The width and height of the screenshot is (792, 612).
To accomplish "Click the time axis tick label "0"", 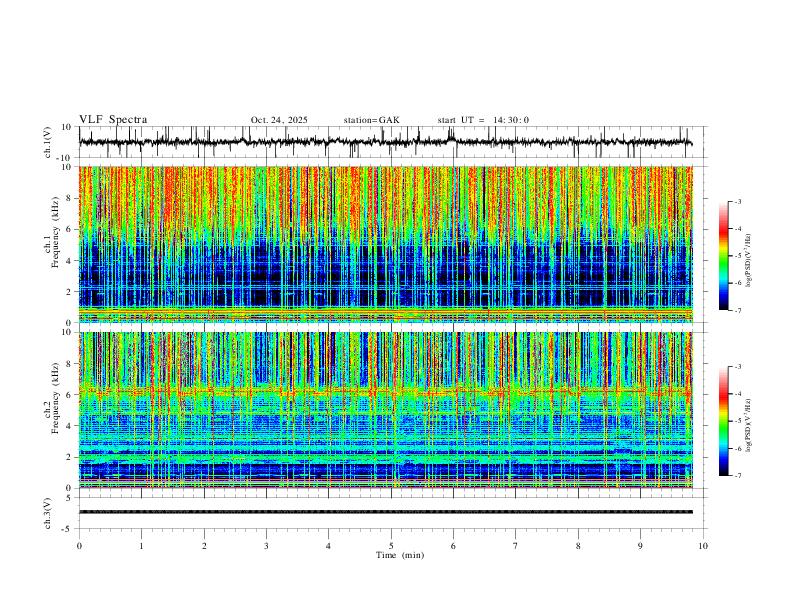I will click(79, 546).
